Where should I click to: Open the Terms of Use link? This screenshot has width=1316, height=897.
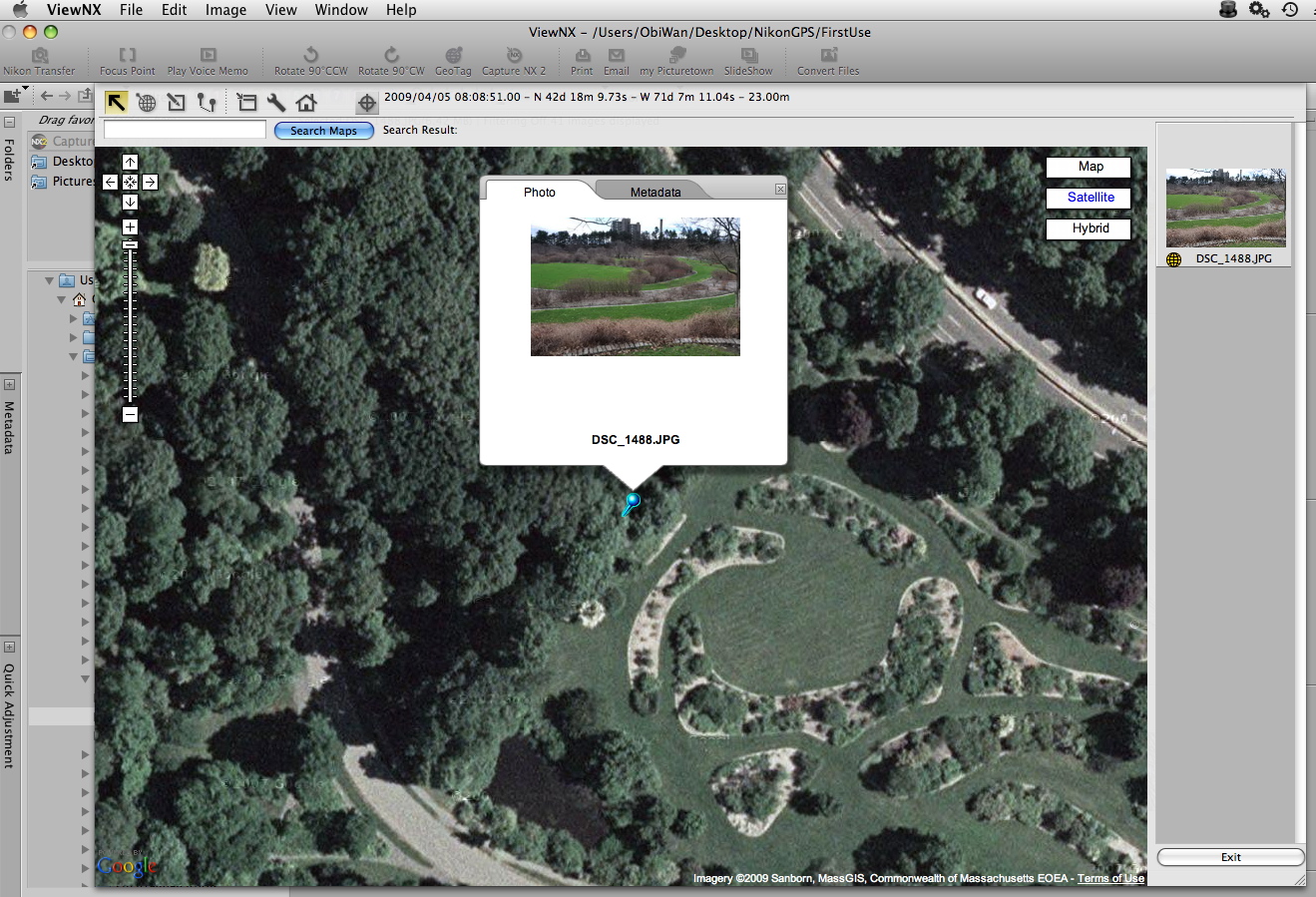1110,879
